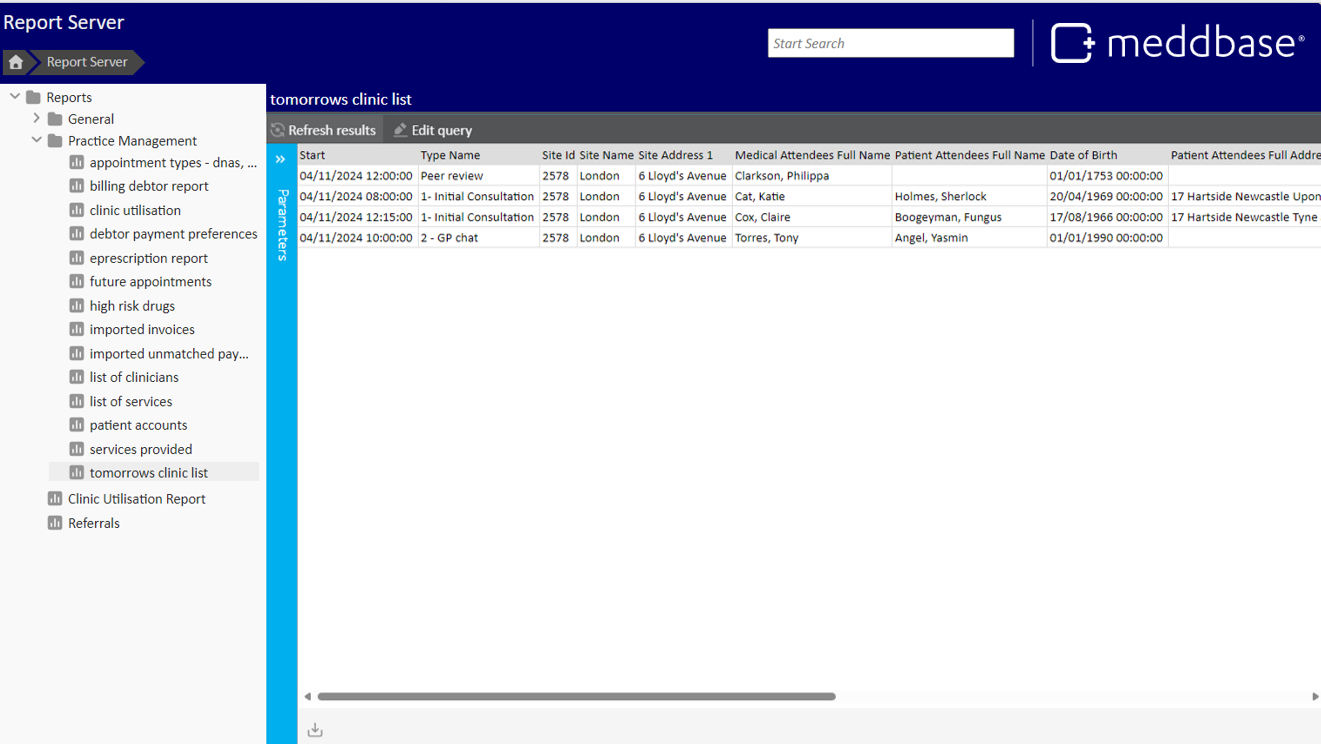Open the patient accounts report

[x=138, y=425]
